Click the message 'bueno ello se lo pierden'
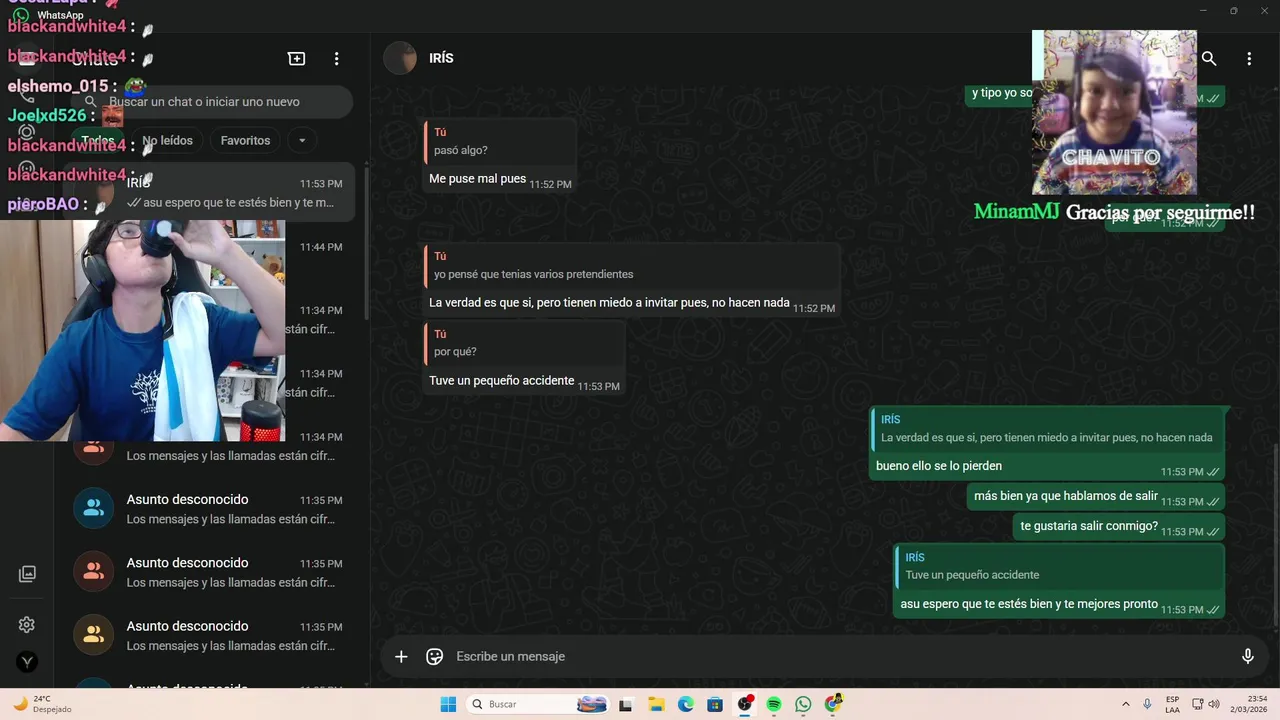This screenshot has height=720, width=1280. pyautogui.click(x=938, y=466)
